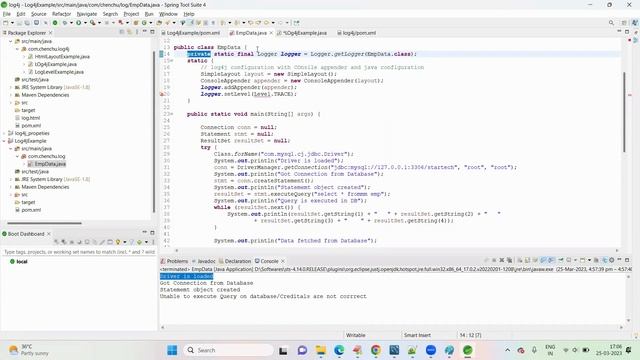This screenshot has height=360, width=640.
Task: Click the Windows taskbar Search box
Action: pyautogui.click(x=229, y=350)
